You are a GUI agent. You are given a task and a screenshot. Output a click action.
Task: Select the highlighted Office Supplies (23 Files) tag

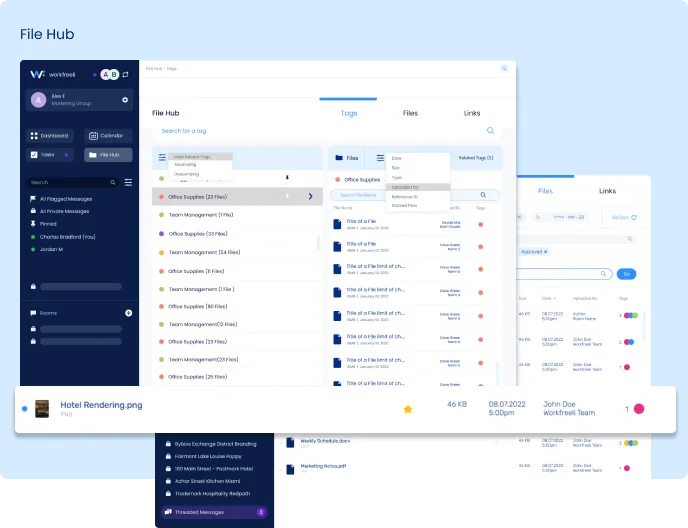tap(237, 197)
